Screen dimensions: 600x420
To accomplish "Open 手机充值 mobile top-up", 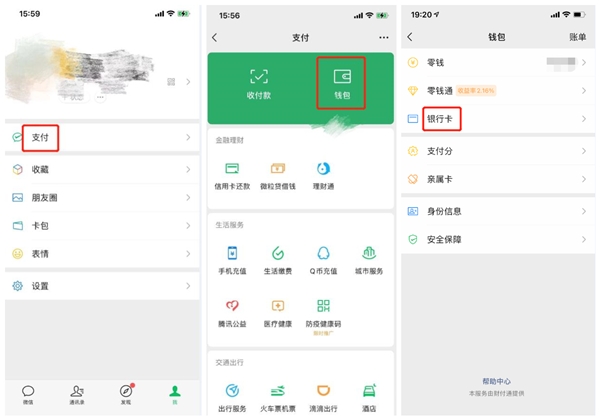I will click(x=232, y=261).
